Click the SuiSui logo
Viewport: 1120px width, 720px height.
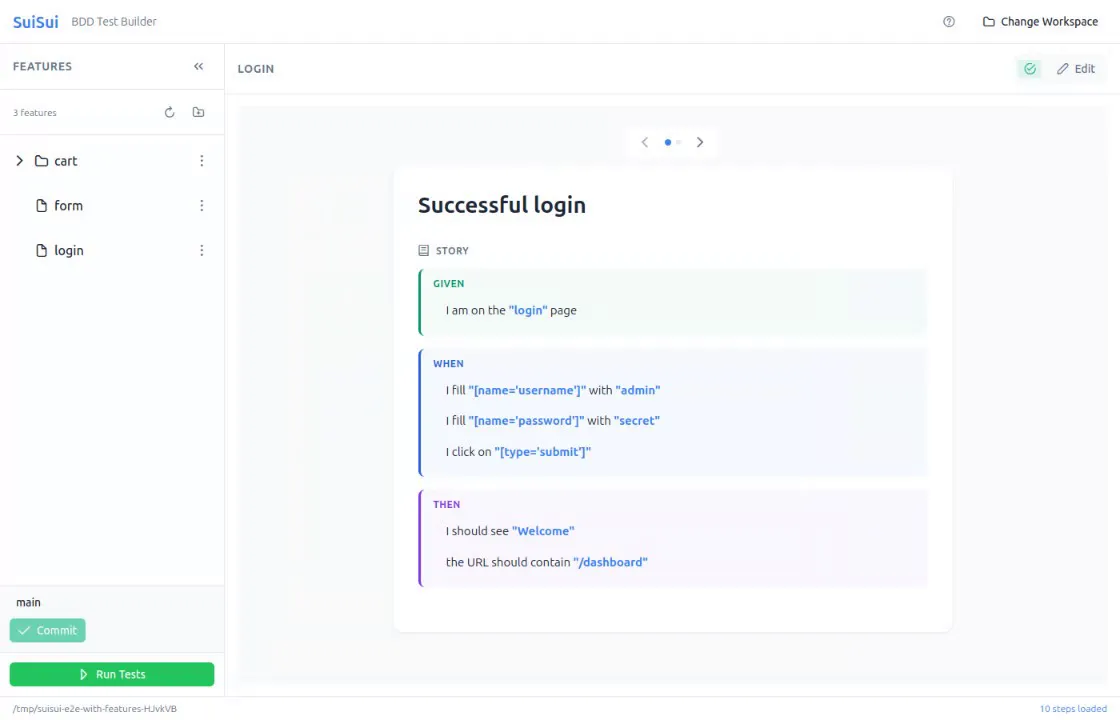point(36,21)
